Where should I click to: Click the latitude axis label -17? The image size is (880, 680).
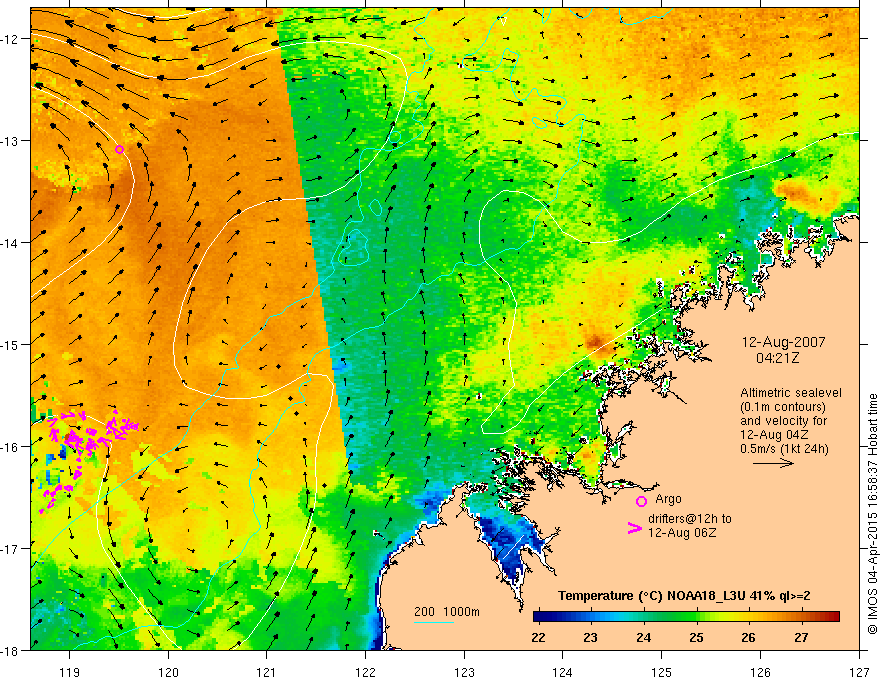(11, 548)
